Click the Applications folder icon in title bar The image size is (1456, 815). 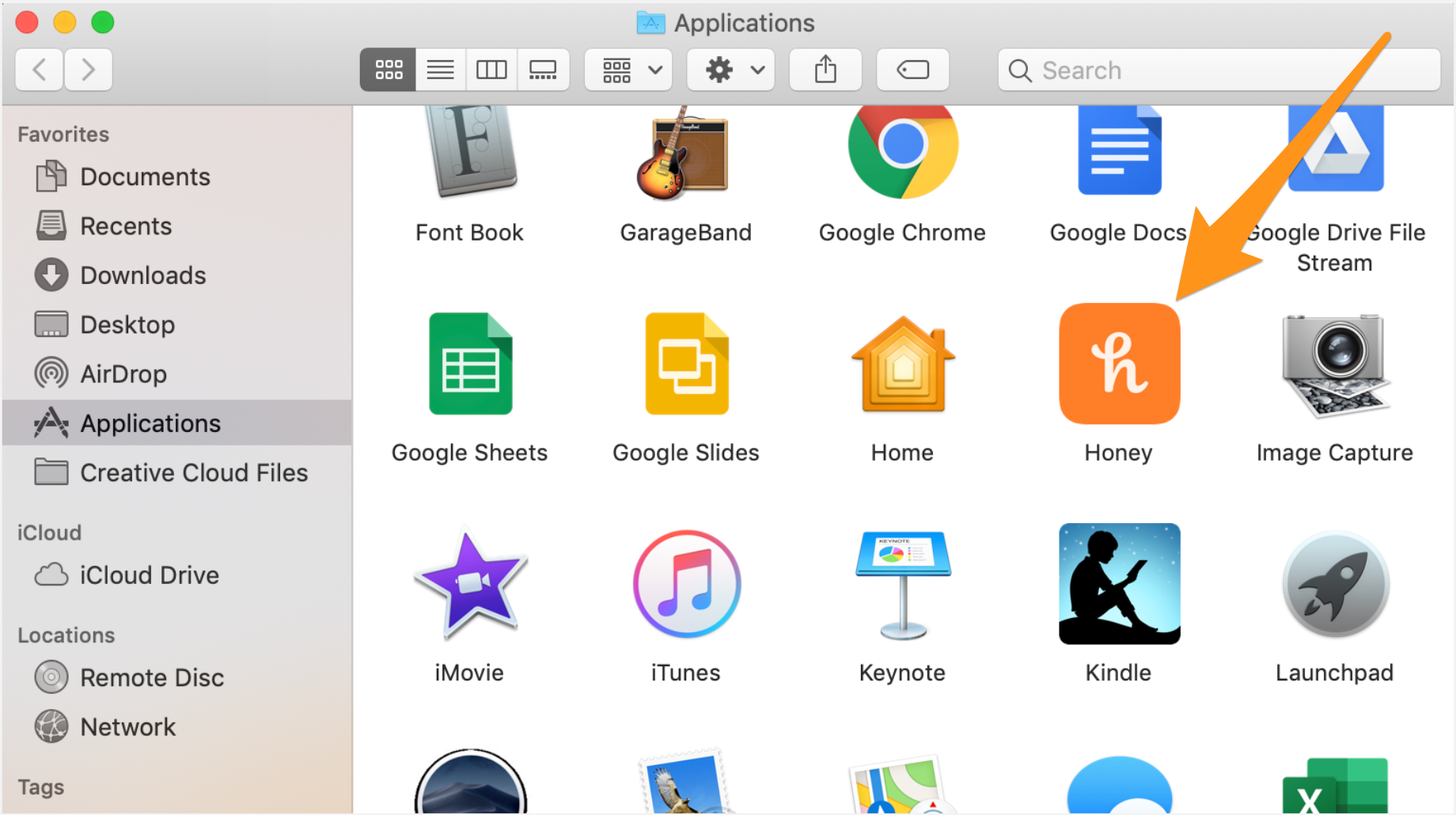[650, 23]
